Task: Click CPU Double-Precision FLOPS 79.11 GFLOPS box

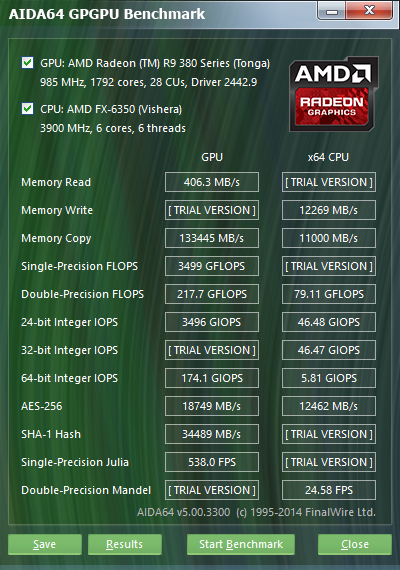Action: point(329,294)
